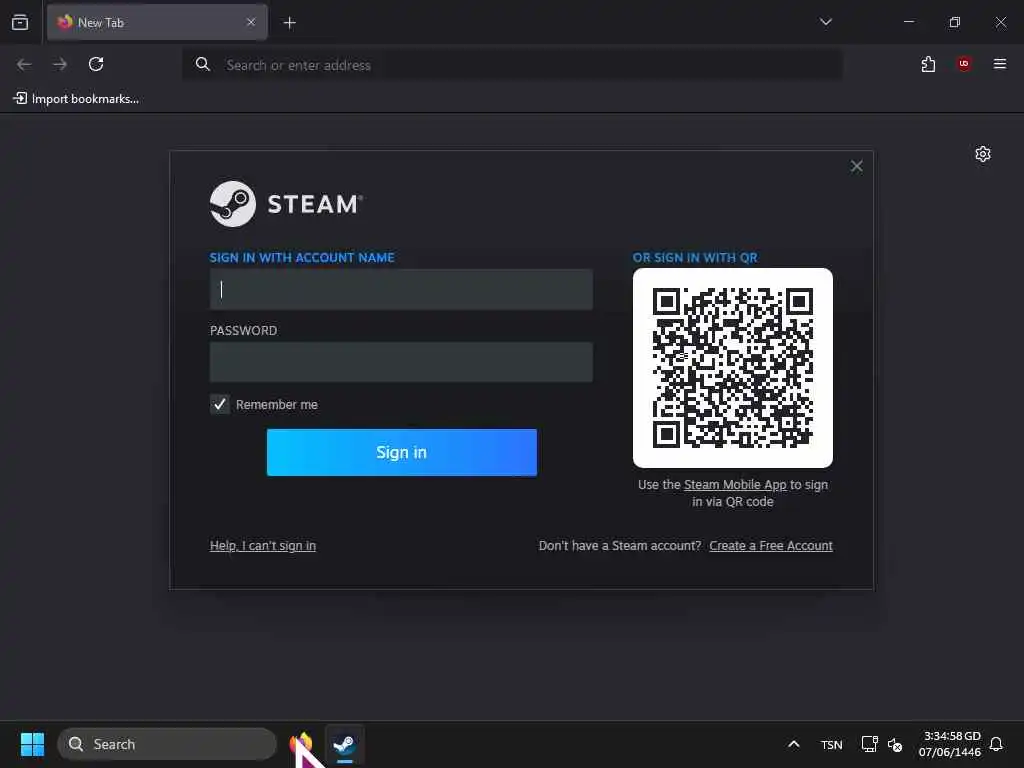
Task: Show hidden system tray icons
Action: pos(793,744)
